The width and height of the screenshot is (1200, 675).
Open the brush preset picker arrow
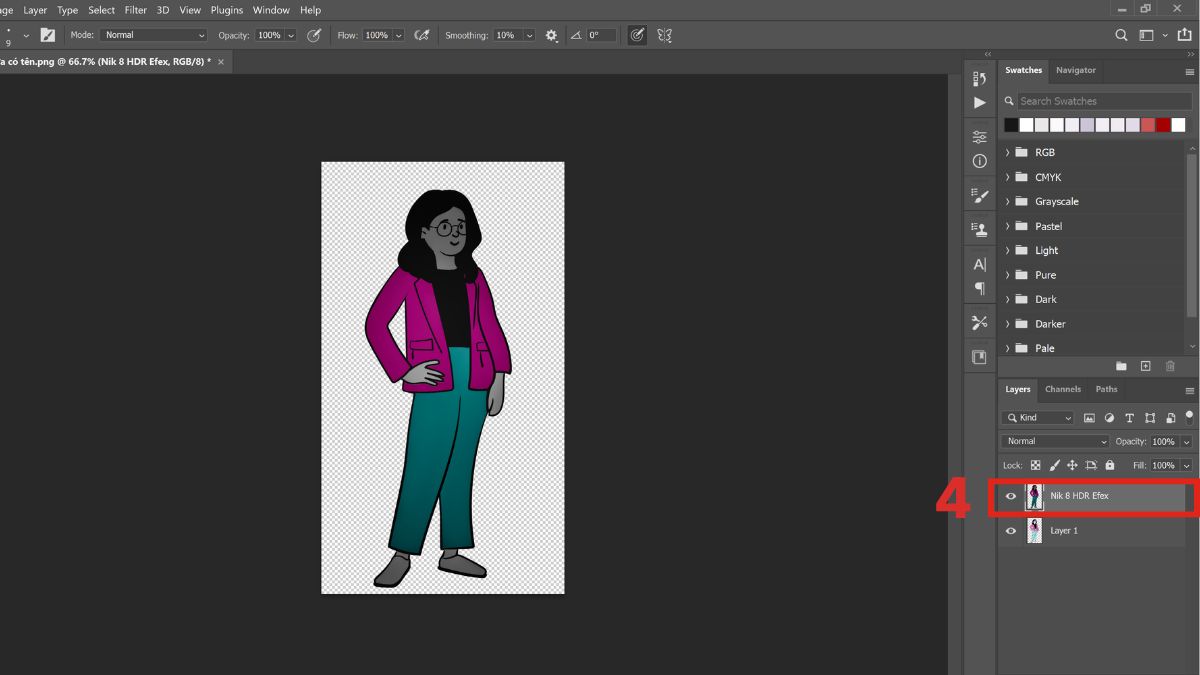(26, 36)
